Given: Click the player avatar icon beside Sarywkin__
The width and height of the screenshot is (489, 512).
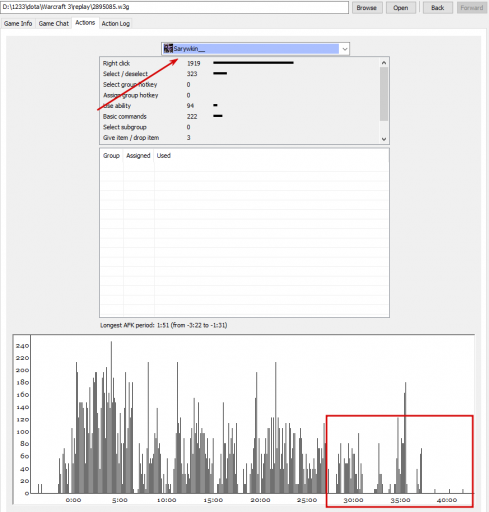Looking at the screenshot, I should click(x=168, y=49).
